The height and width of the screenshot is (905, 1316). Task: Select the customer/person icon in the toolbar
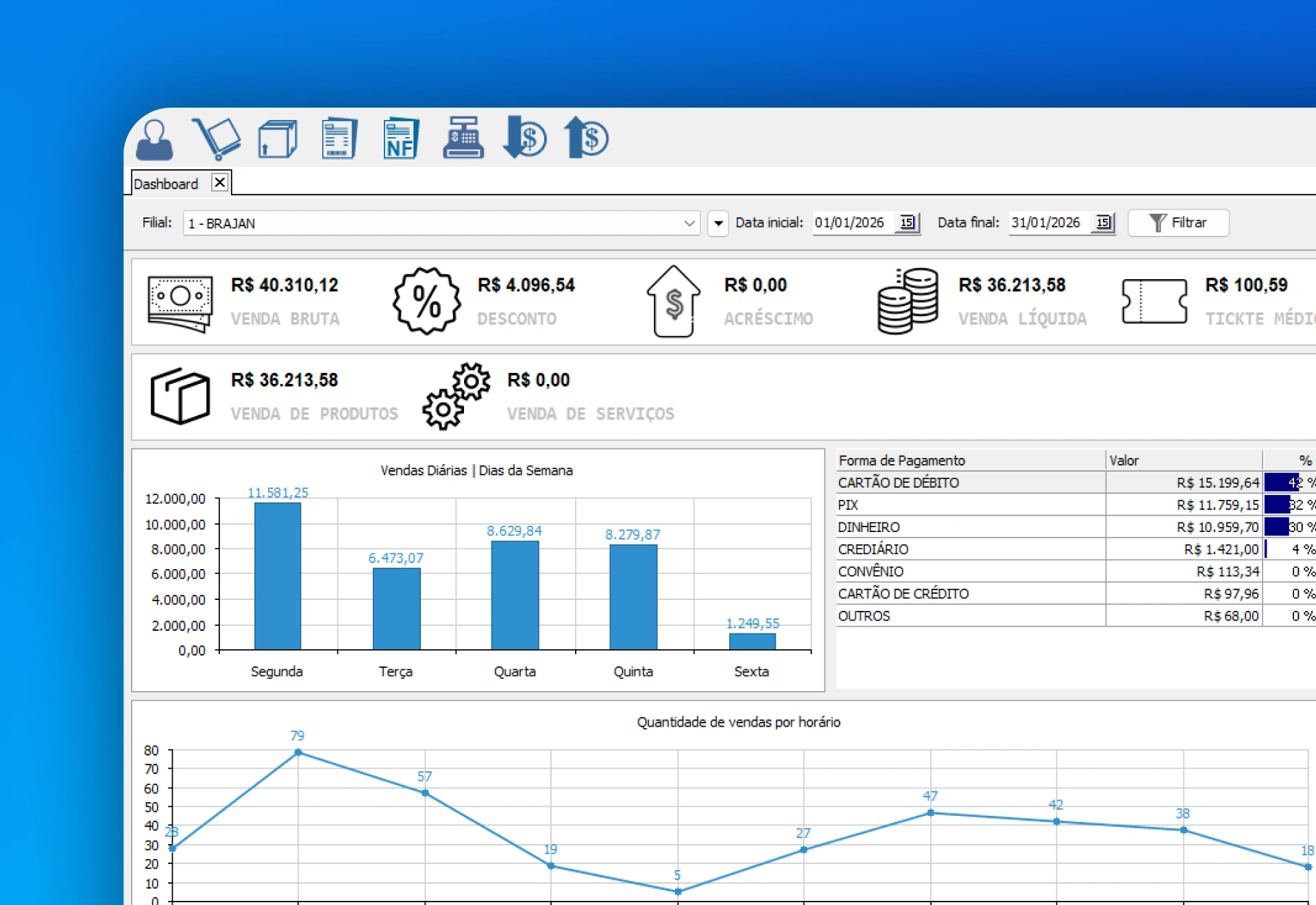pos(155,139)
